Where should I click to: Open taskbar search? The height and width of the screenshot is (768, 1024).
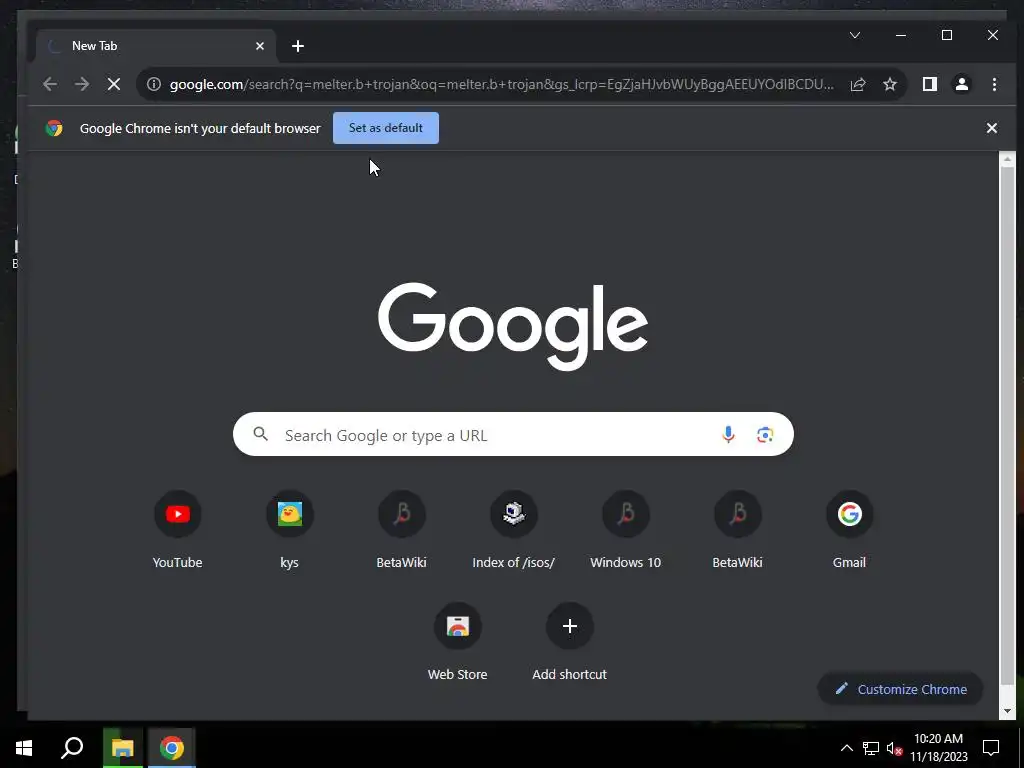[72, 748]
